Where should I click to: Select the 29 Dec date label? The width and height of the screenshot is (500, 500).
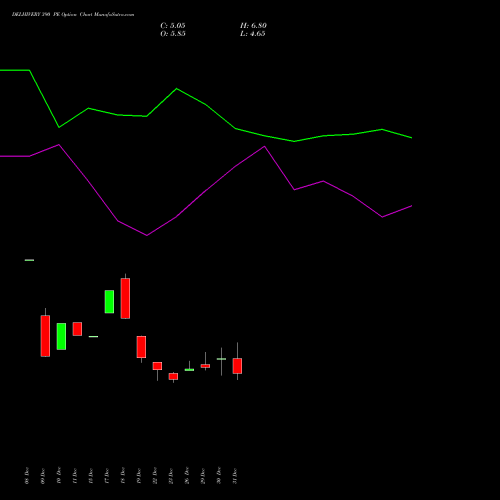point(203,476)
